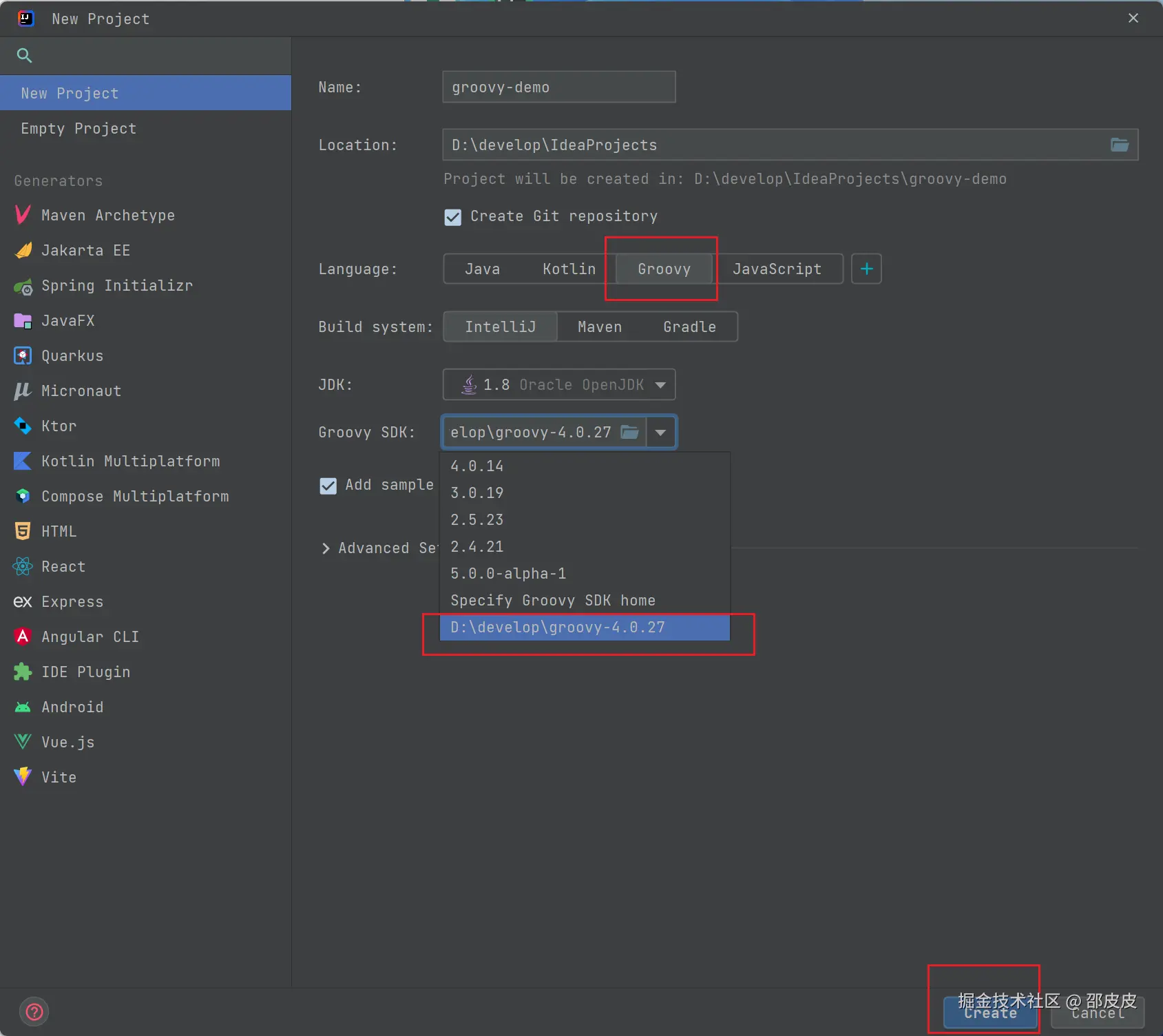1163x1036 pixels.
Task: Click the search magnifier icon
Action: coord(24,55)
